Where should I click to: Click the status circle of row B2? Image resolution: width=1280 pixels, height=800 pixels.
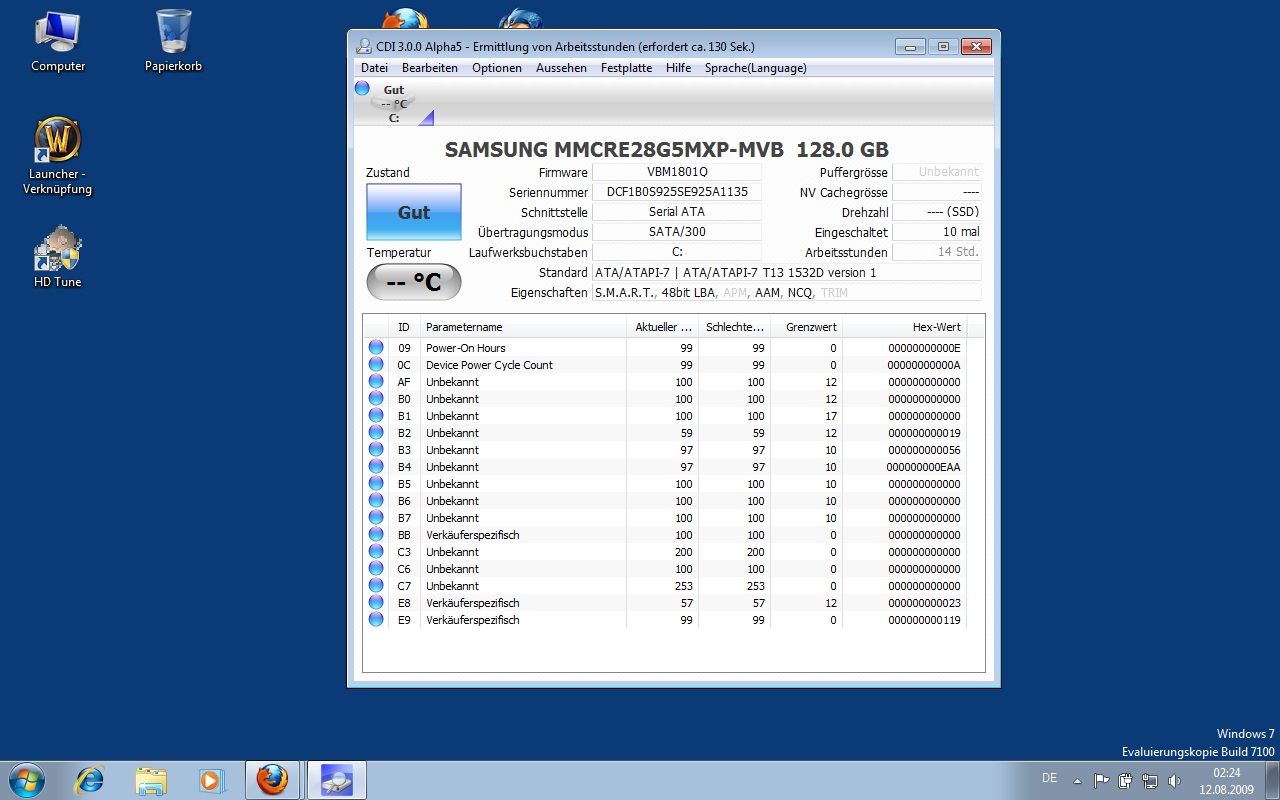click(x=376, y=433)
